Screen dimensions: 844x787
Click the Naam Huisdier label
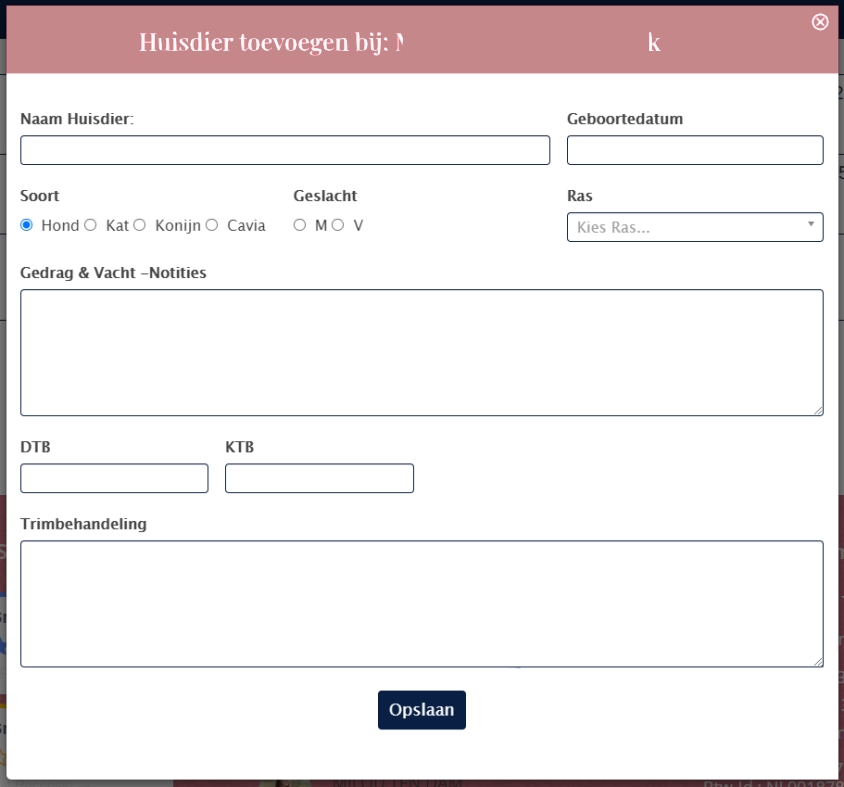point(77,119)
